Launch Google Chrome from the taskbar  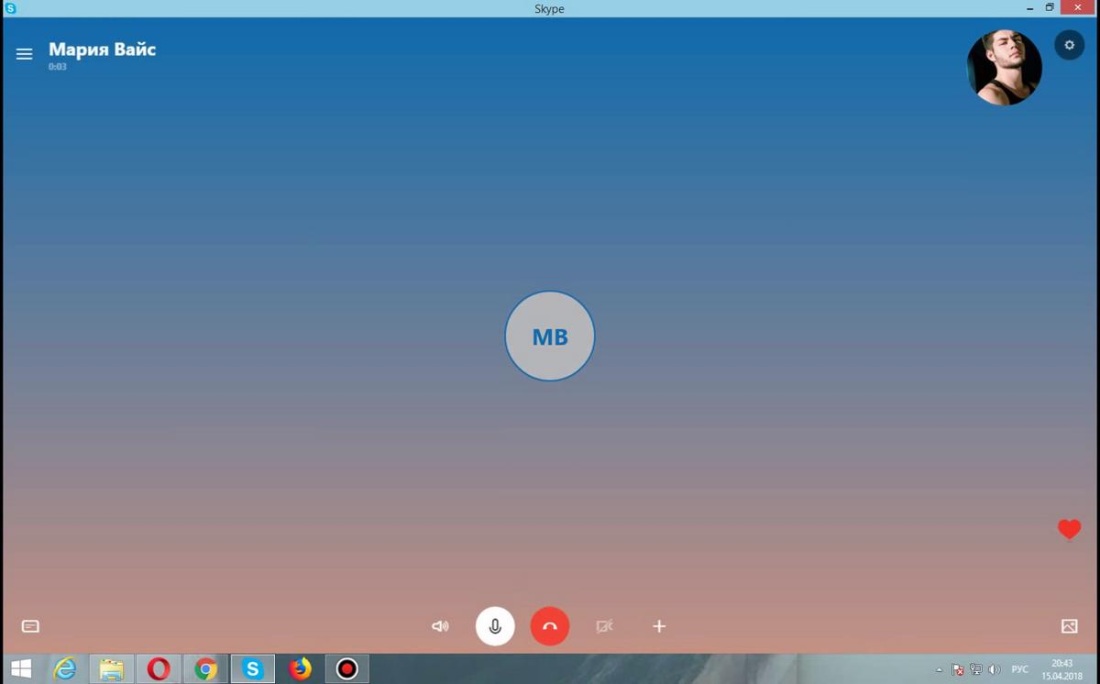tap(206, 668)
